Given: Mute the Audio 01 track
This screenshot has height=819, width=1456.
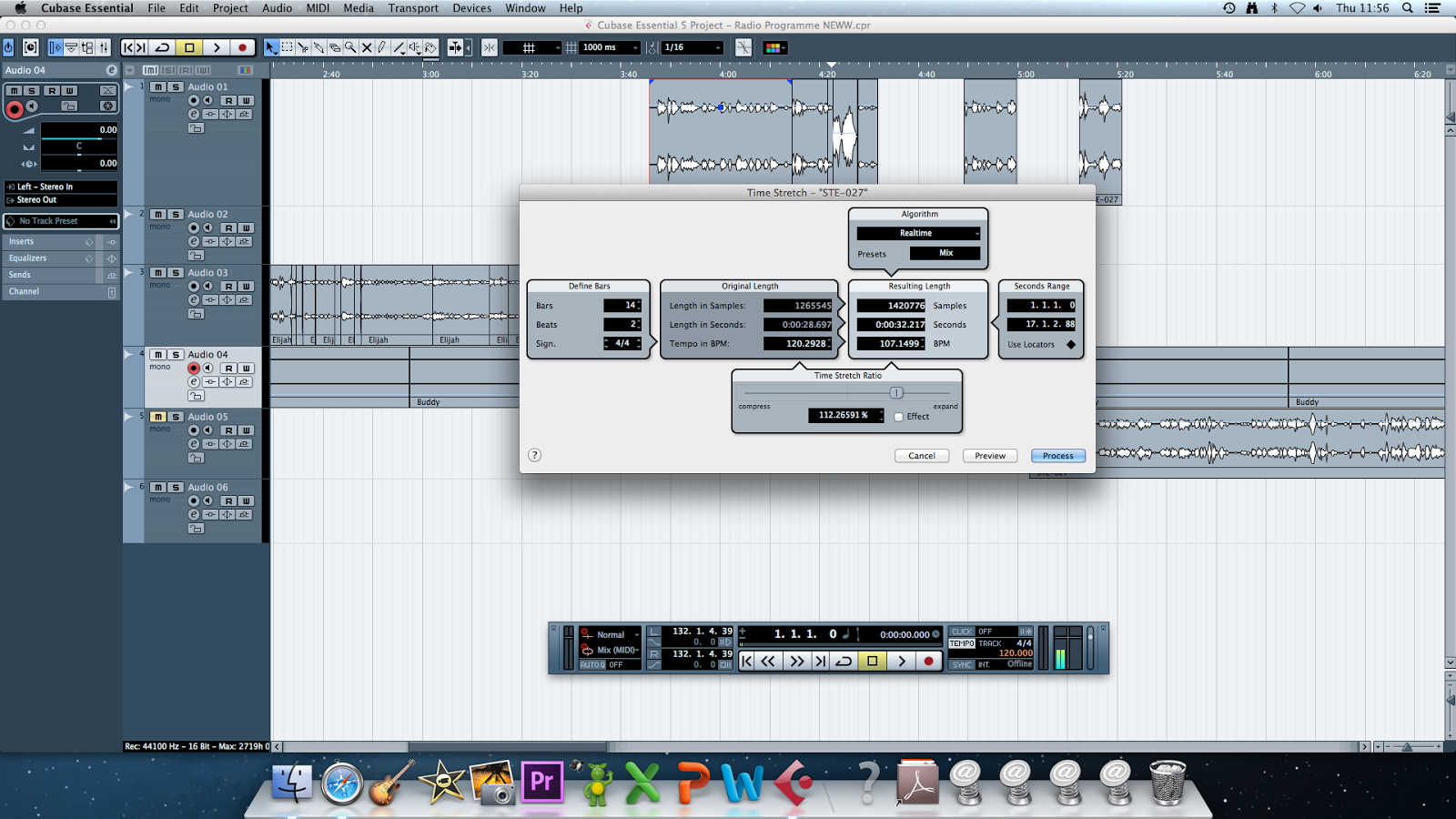Looking at the screenshot, I should click(x=158, y=87).
